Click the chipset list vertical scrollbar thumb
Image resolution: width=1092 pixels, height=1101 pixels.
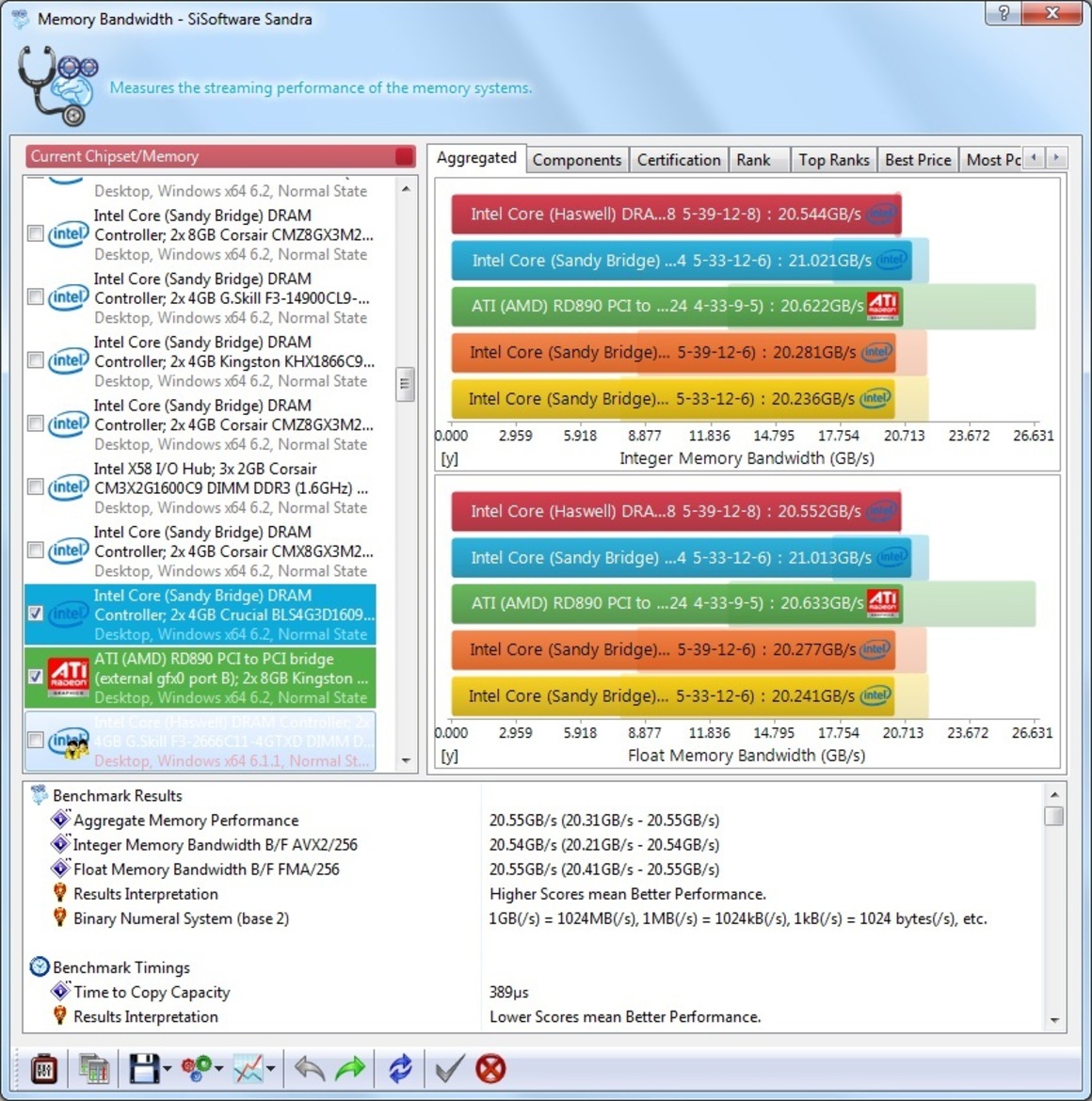pyautogui.click(x=405, y=383)
